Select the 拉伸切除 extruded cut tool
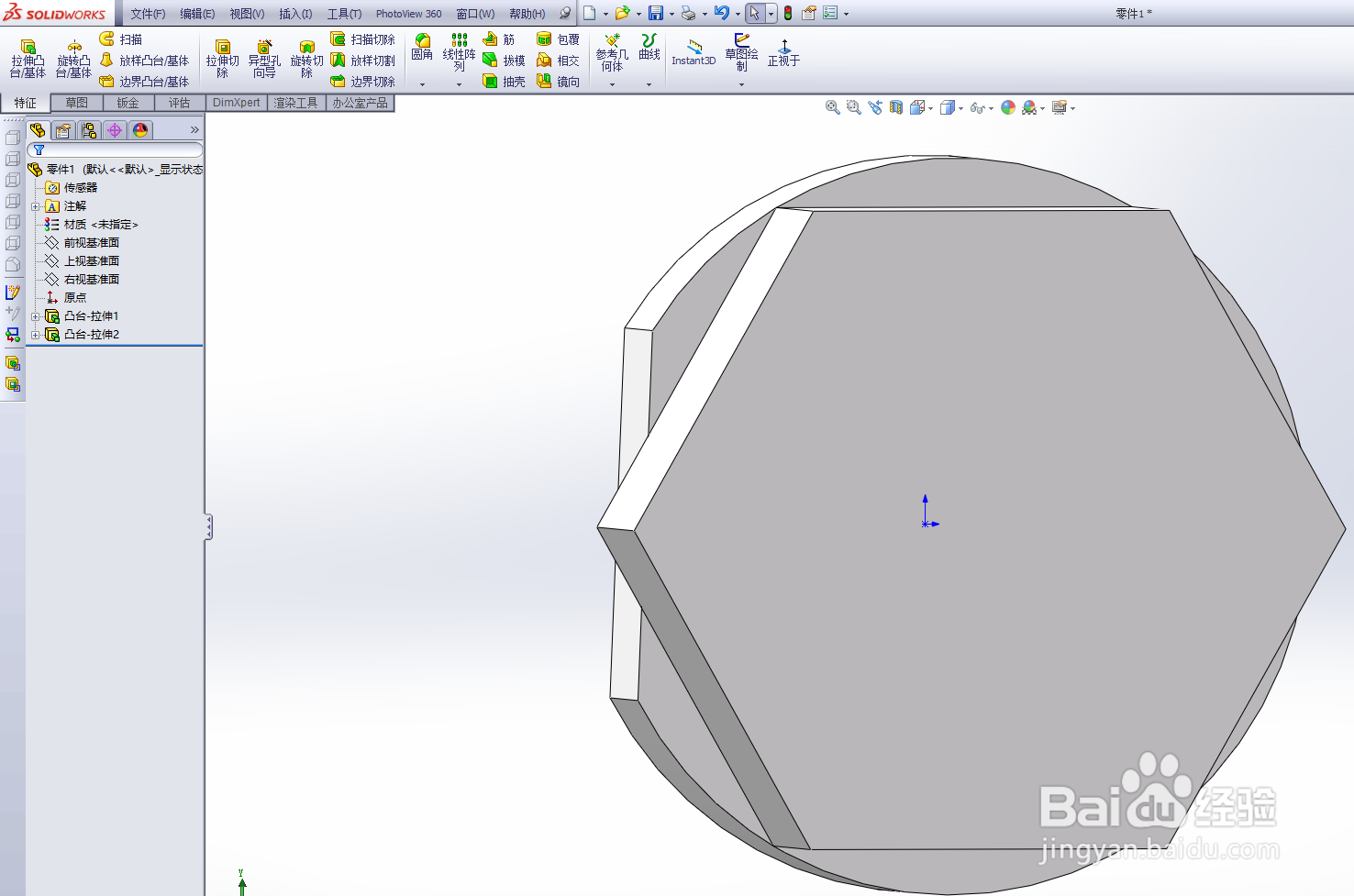The width and height of the screenshot is (1354, 896). pos(222,59)
